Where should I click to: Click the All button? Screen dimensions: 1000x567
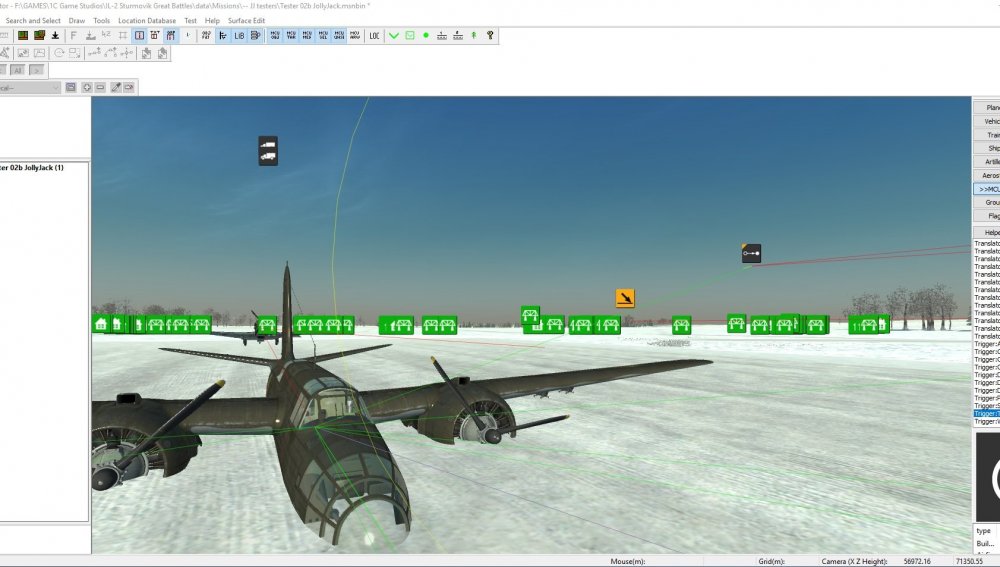[18, 70]
